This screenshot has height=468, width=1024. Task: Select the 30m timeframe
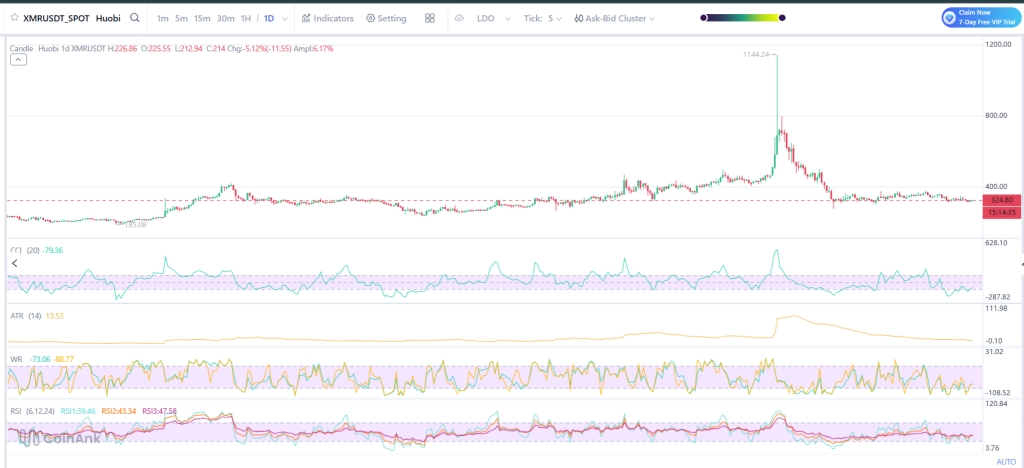point(225,18)
